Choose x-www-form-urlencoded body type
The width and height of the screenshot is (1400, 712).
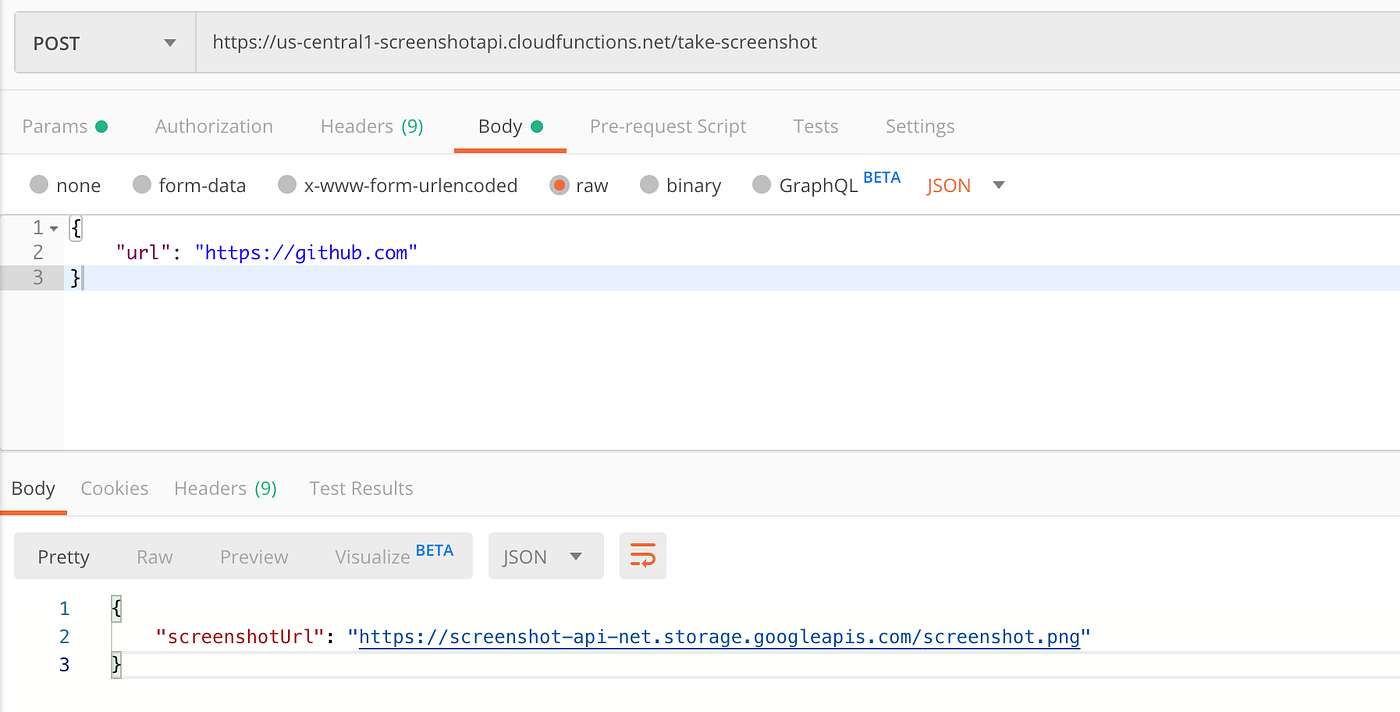click(x=287, y=185)
